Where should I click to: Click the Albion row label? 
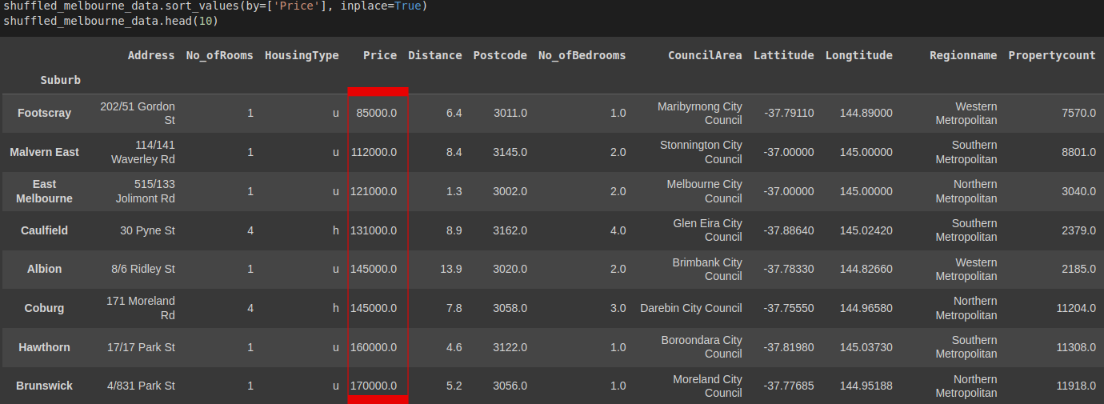pyautogui.click(x=44, y=269)
